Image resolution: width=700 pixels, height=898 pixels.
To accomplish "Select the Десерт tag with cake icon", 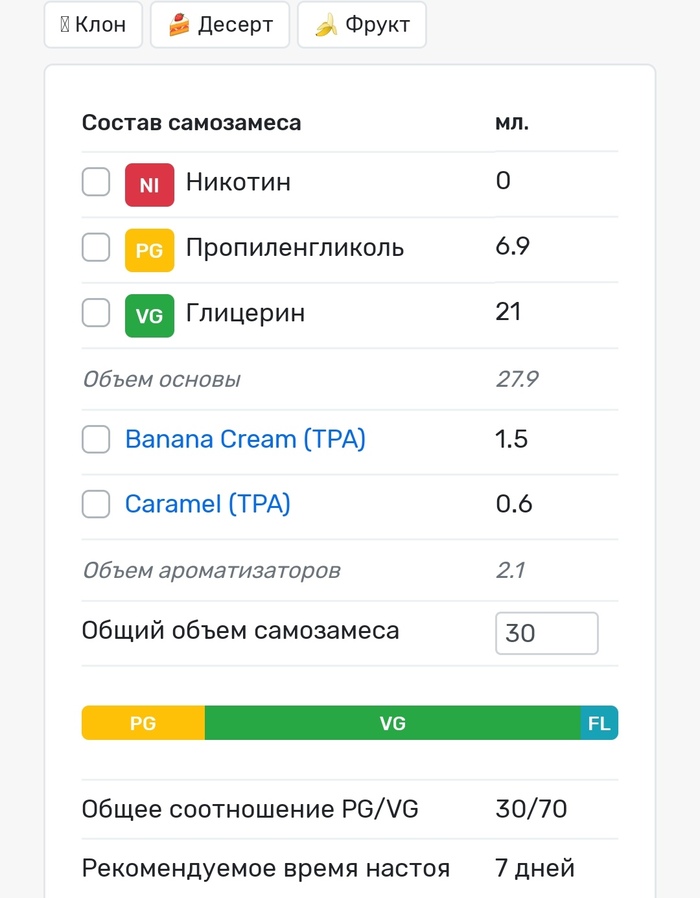I will pyautogui.click(x=220, y=25).
